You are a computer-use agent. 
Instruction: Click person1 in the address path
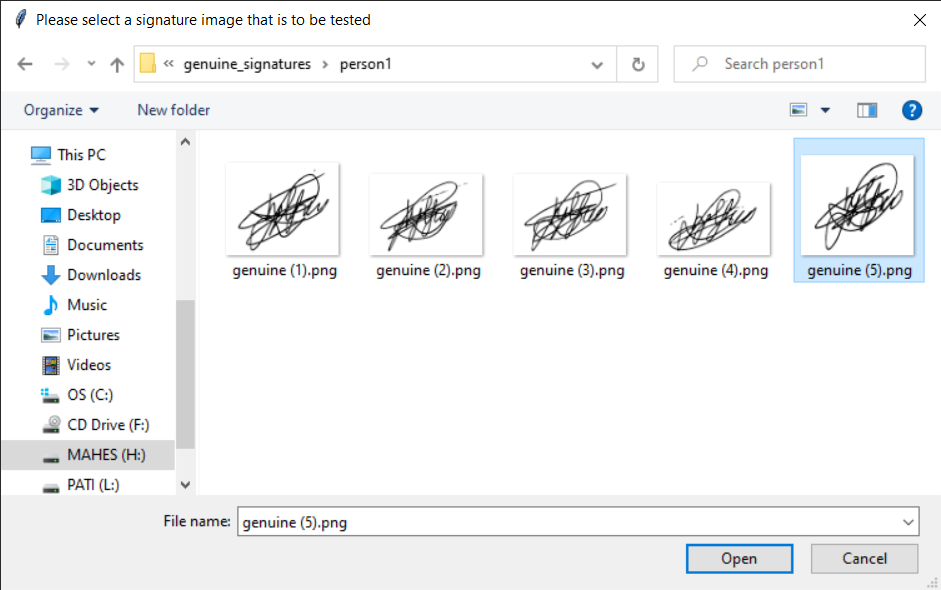tap(365, 64)
